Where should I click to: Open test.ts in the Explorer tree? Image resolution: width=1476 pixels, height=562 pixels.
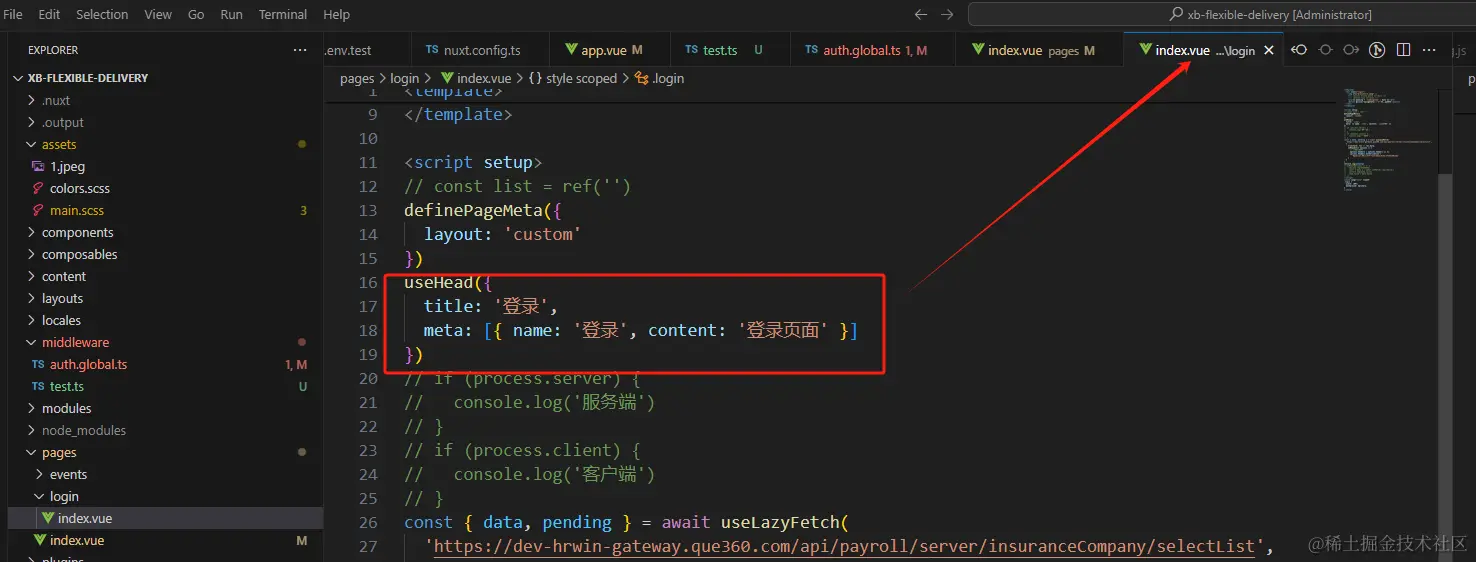click(165, 386)
